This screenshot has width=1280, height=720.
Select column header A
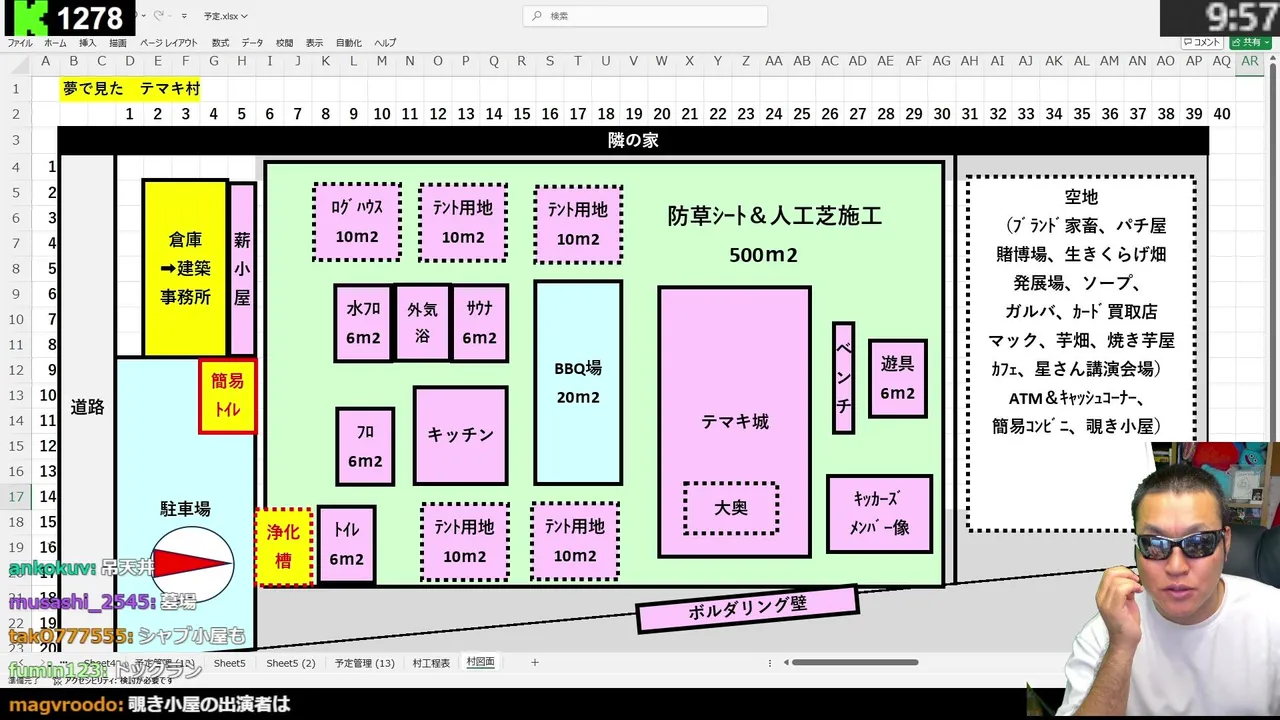(x=45, y=61)
